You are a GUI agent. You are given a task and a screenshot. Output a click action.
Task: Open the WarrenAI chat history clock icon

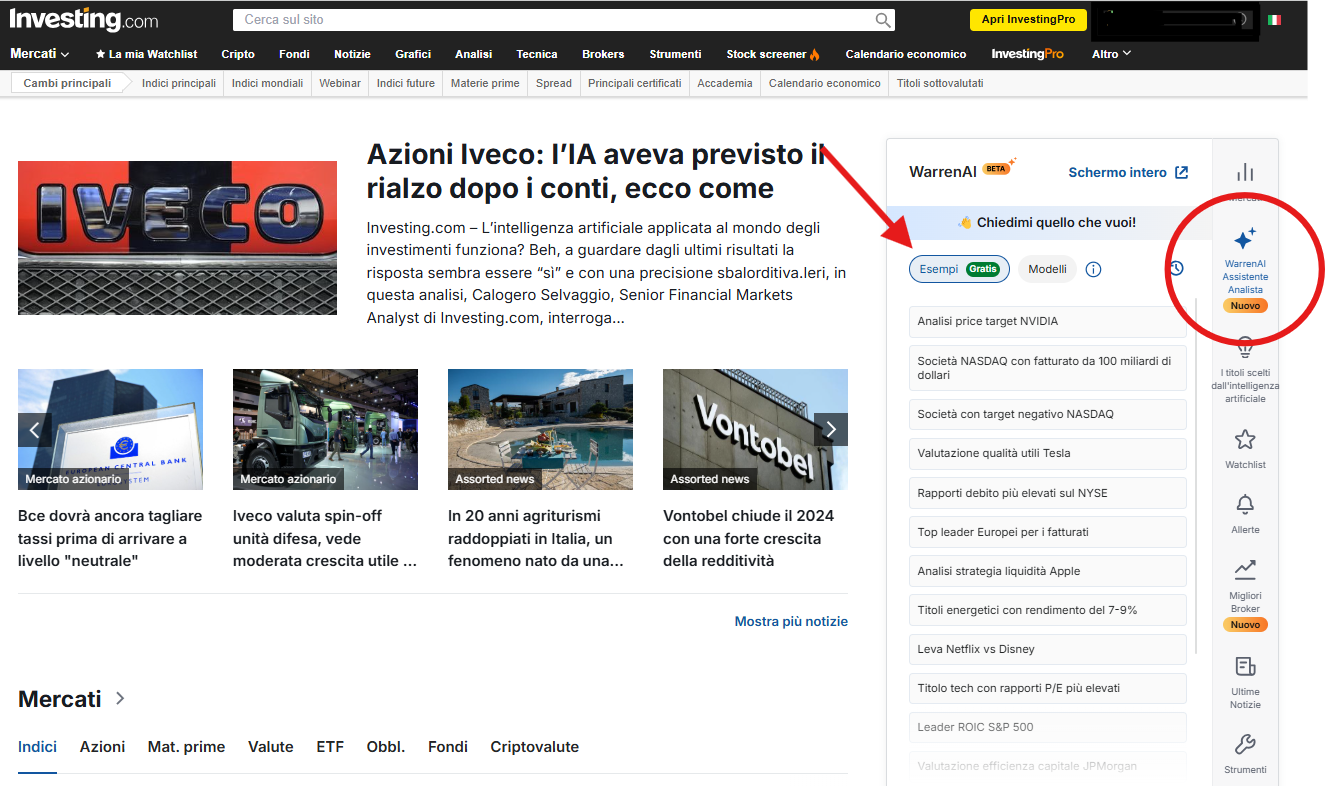click(x=1176, y=268)
